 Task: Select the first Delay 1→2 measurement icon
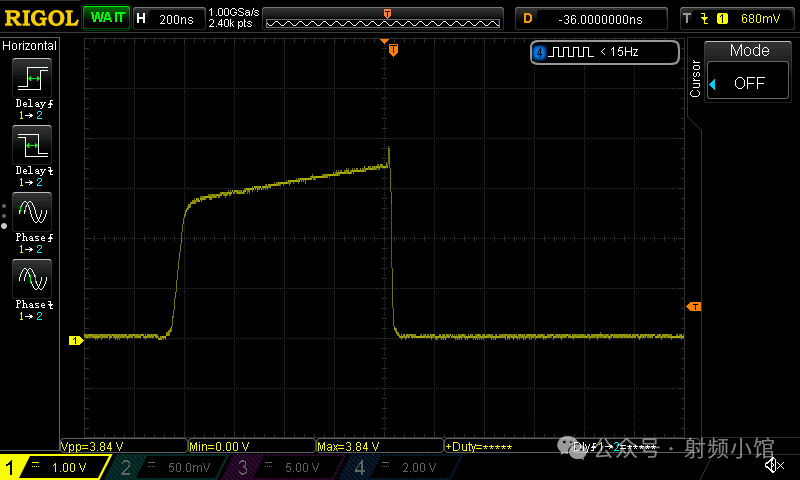coord(32,79)
